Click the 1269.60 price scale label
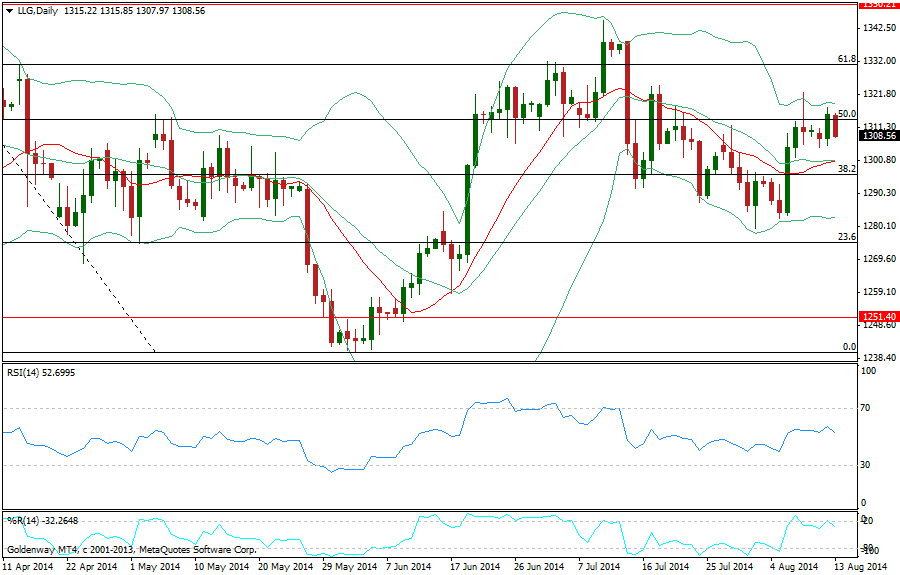This screenshot has height=575, width=900. click(878, 259)
